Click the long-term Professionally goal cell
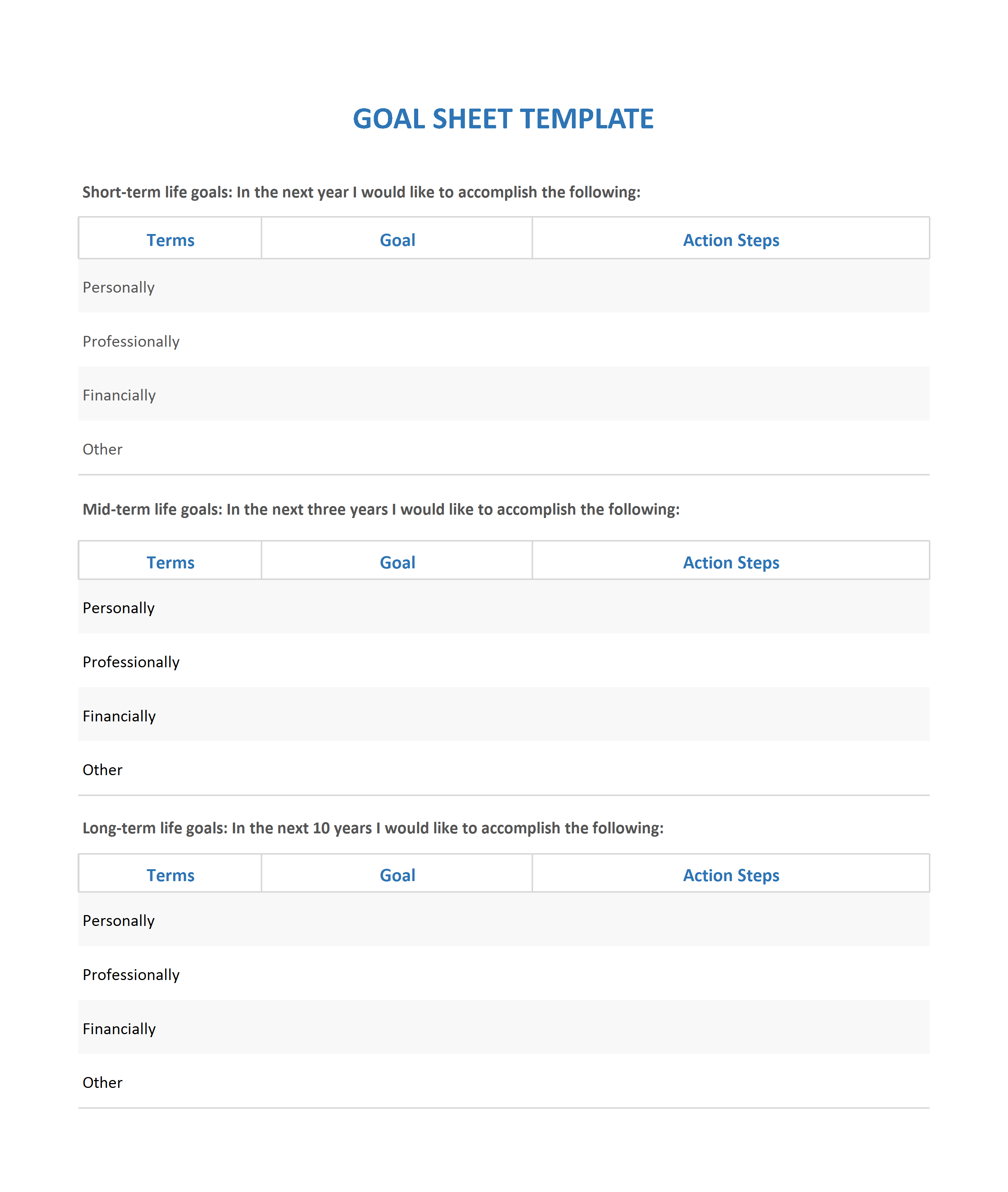Screen dimensions: 1008x1192 click(x=397, y=973)
